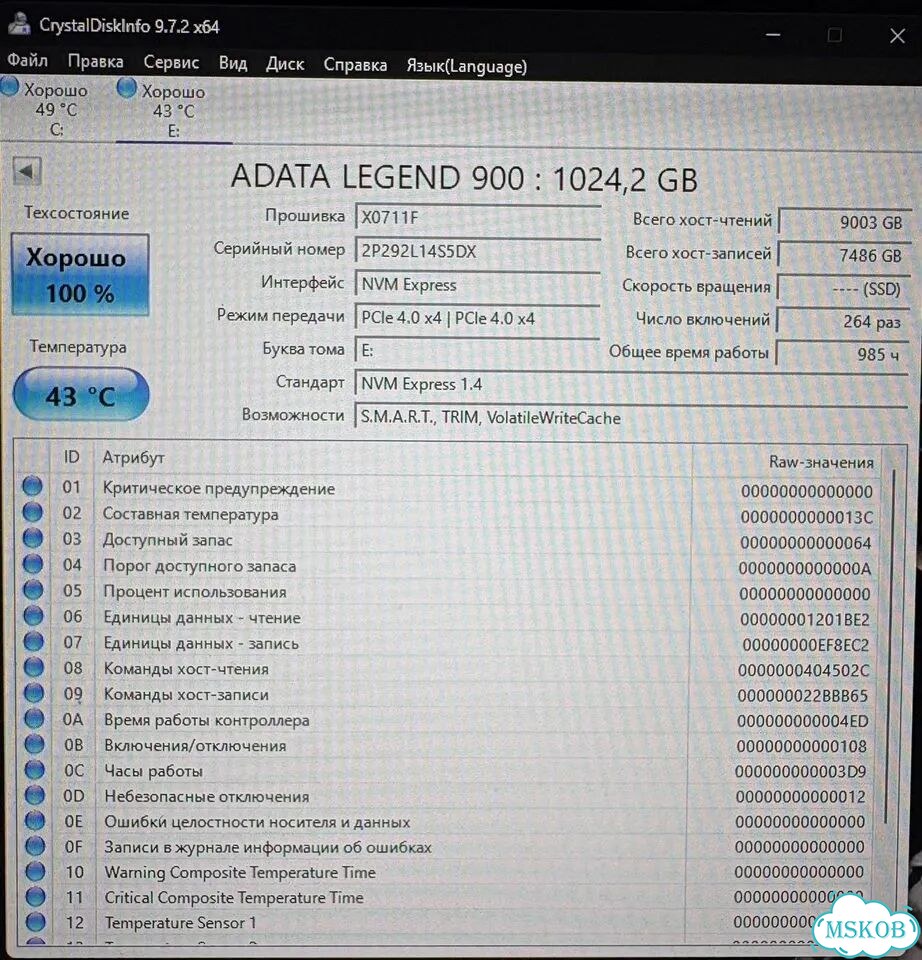The width and height of the screenshot is (922, 960).
Task: Select Warning Composite Temperature Time row text
Action: (240, 872)
